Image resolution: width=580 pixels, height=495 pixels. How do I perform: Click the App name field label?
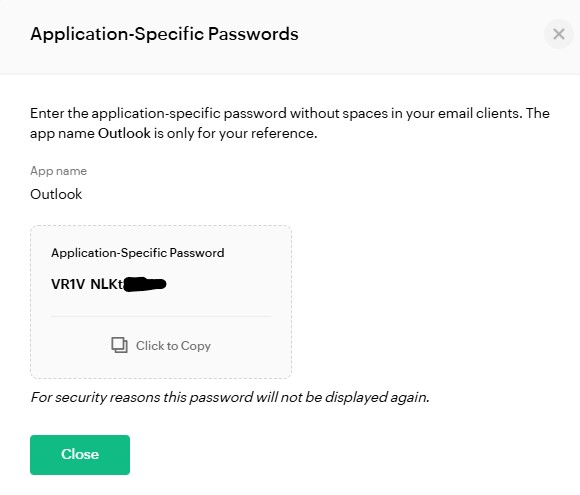[58, 171]
